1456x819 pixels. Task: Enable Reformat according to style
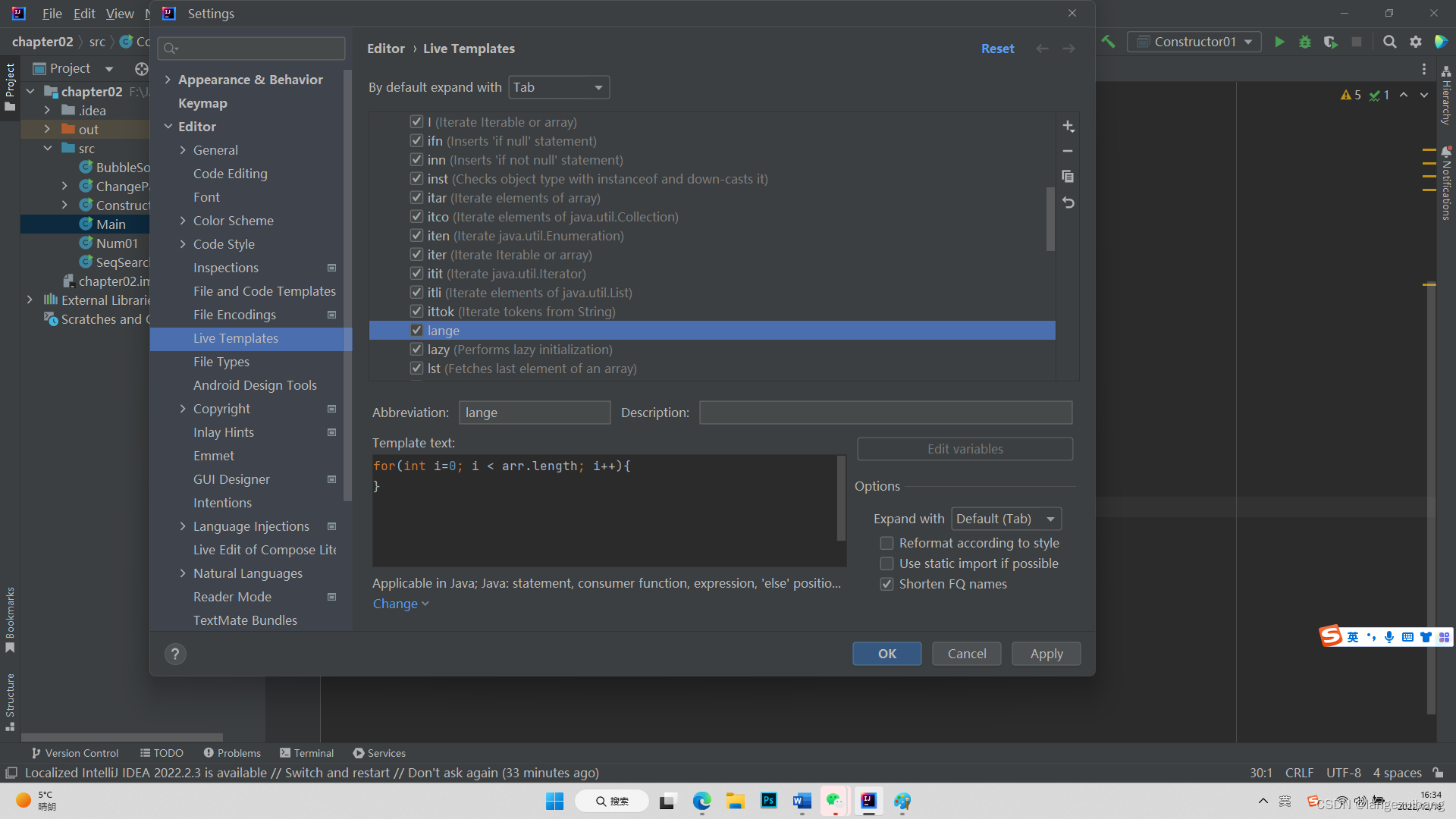pyautogui.click(x=886, y=543)
